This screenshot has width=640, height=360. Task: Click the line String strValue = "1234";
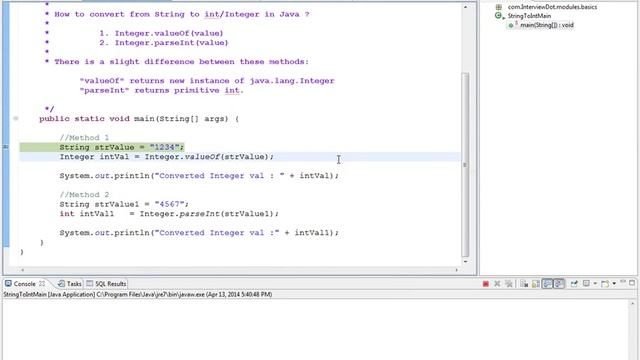(122, 147)
